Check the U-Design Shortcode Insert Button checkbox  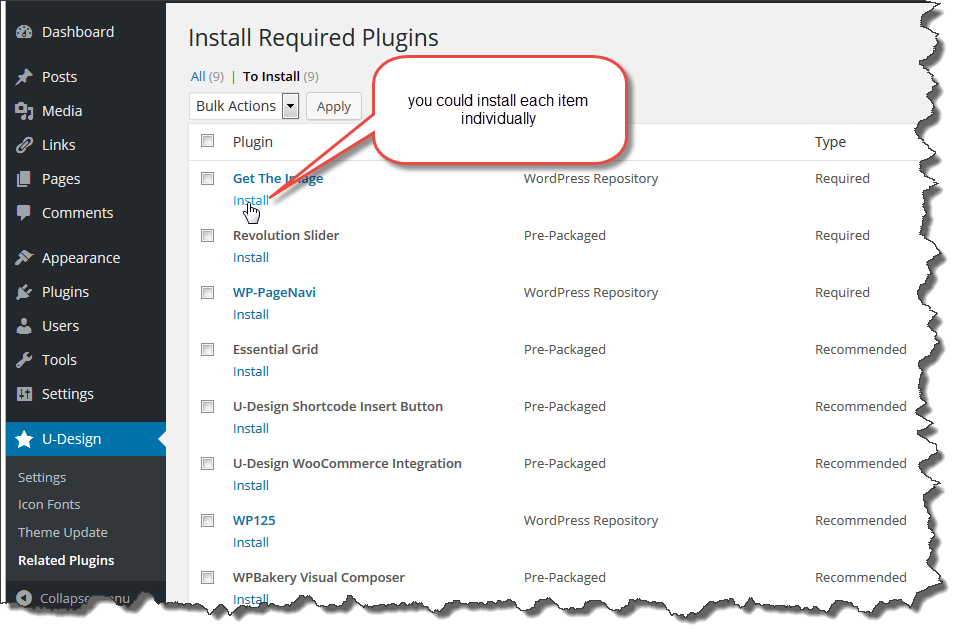tap(208, 406)
